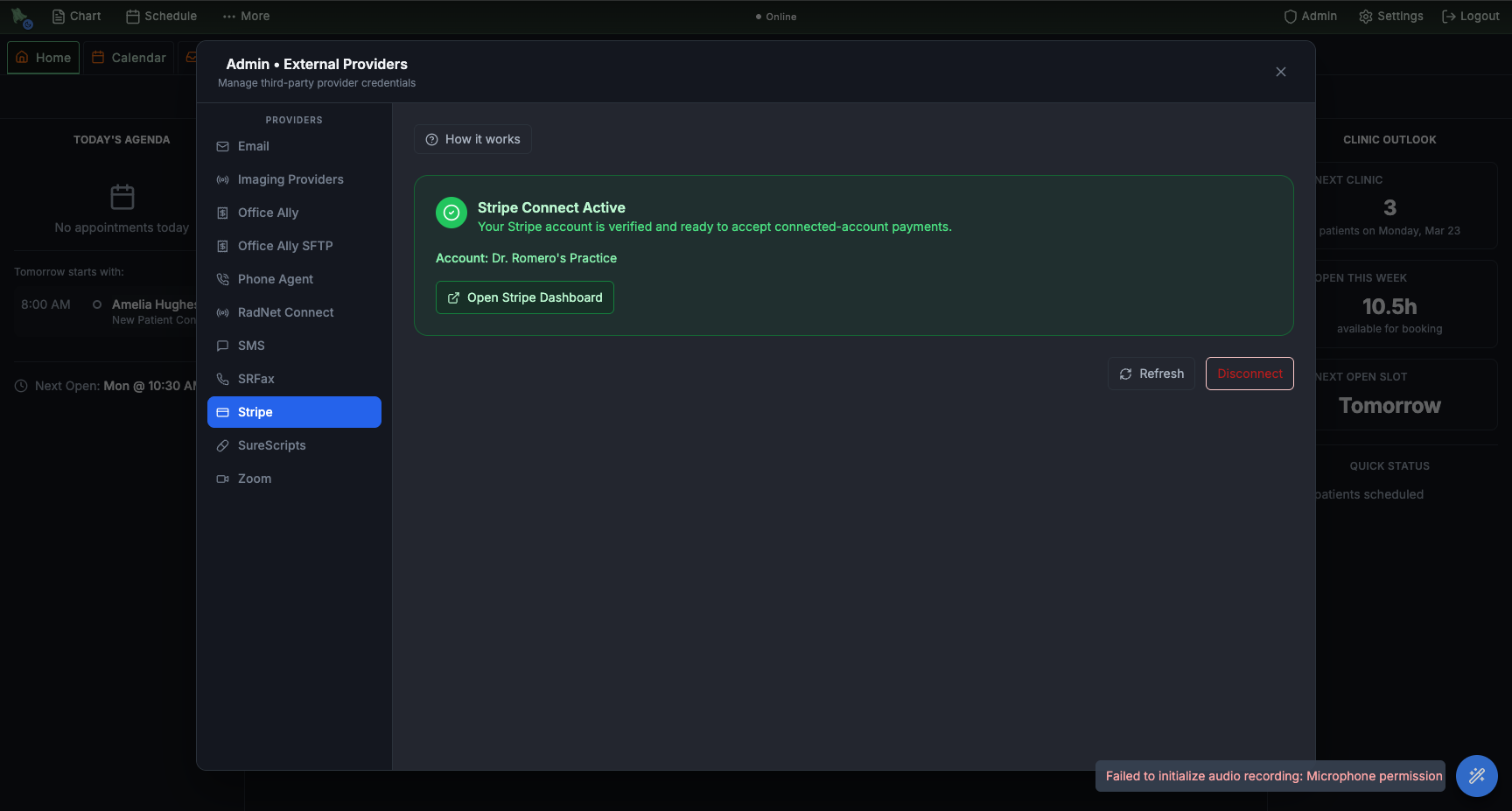The image size is (1512, 811).
Task: Open the How it works help
Action: 472,139
